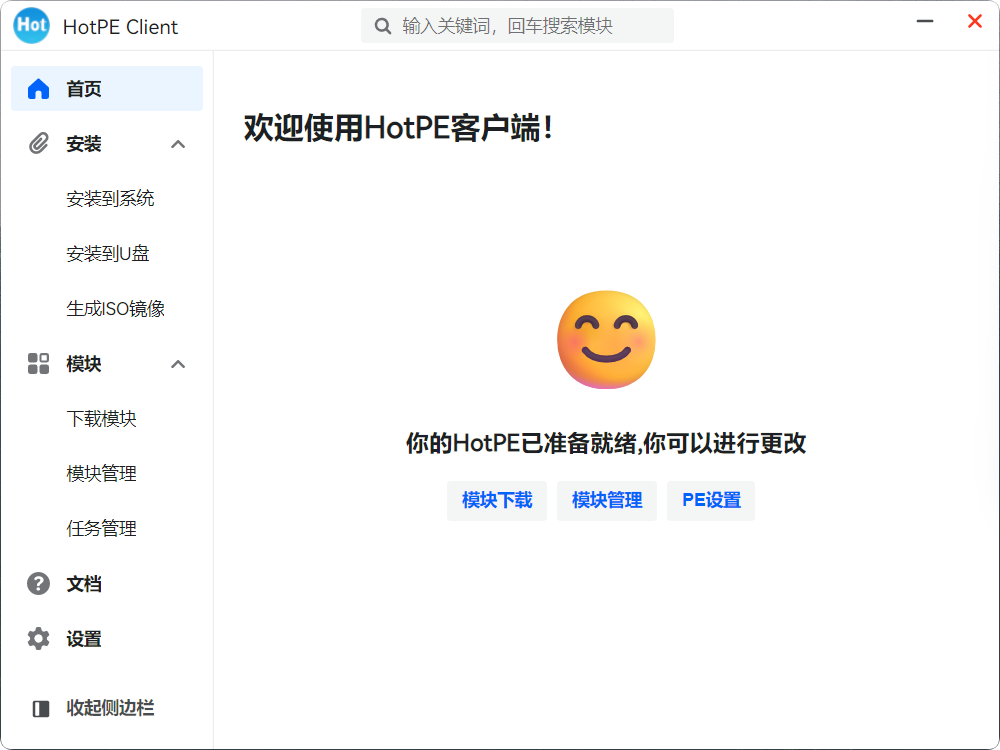1000x750 pixels.
Task: Click the modules grid icon beside 模块
Action: coord(39,364)
